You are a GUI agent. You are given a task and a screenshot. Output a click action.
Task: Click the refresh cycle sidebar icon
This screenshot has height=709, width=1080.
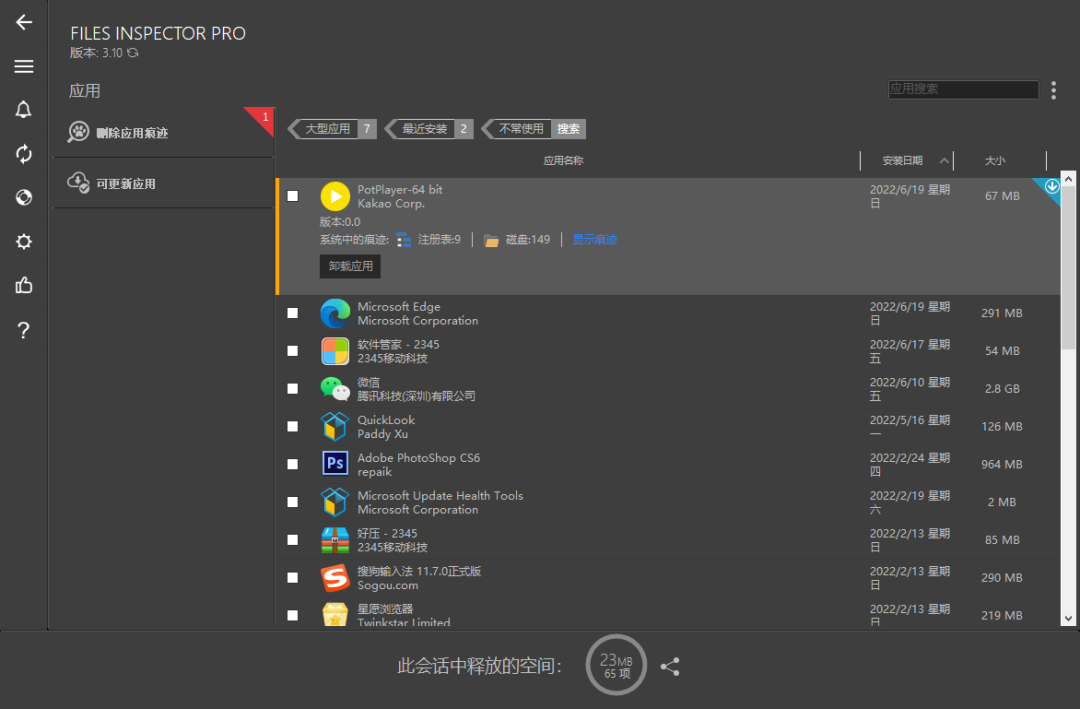click(23, 154)
